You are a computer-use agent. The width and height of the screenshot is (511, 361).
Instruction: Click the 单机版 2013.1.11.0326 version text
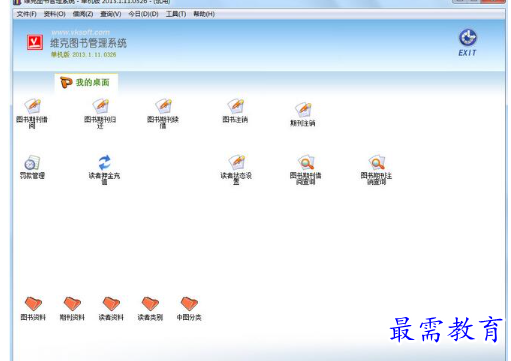[x=83, y=54]
